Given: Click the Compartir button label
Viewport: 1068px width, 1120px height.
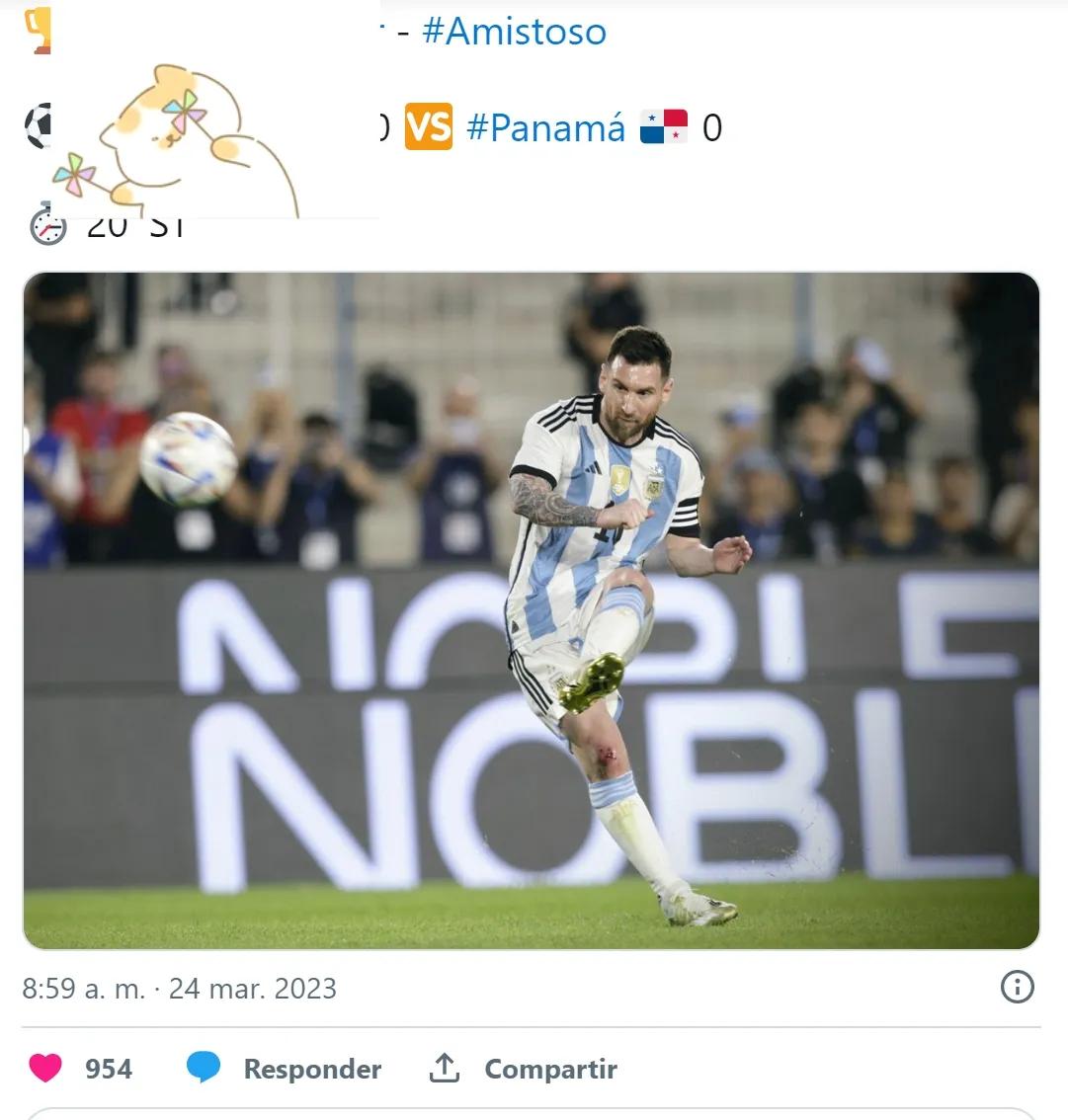Looking at the screenshot, I should (x=550, y=1069).
